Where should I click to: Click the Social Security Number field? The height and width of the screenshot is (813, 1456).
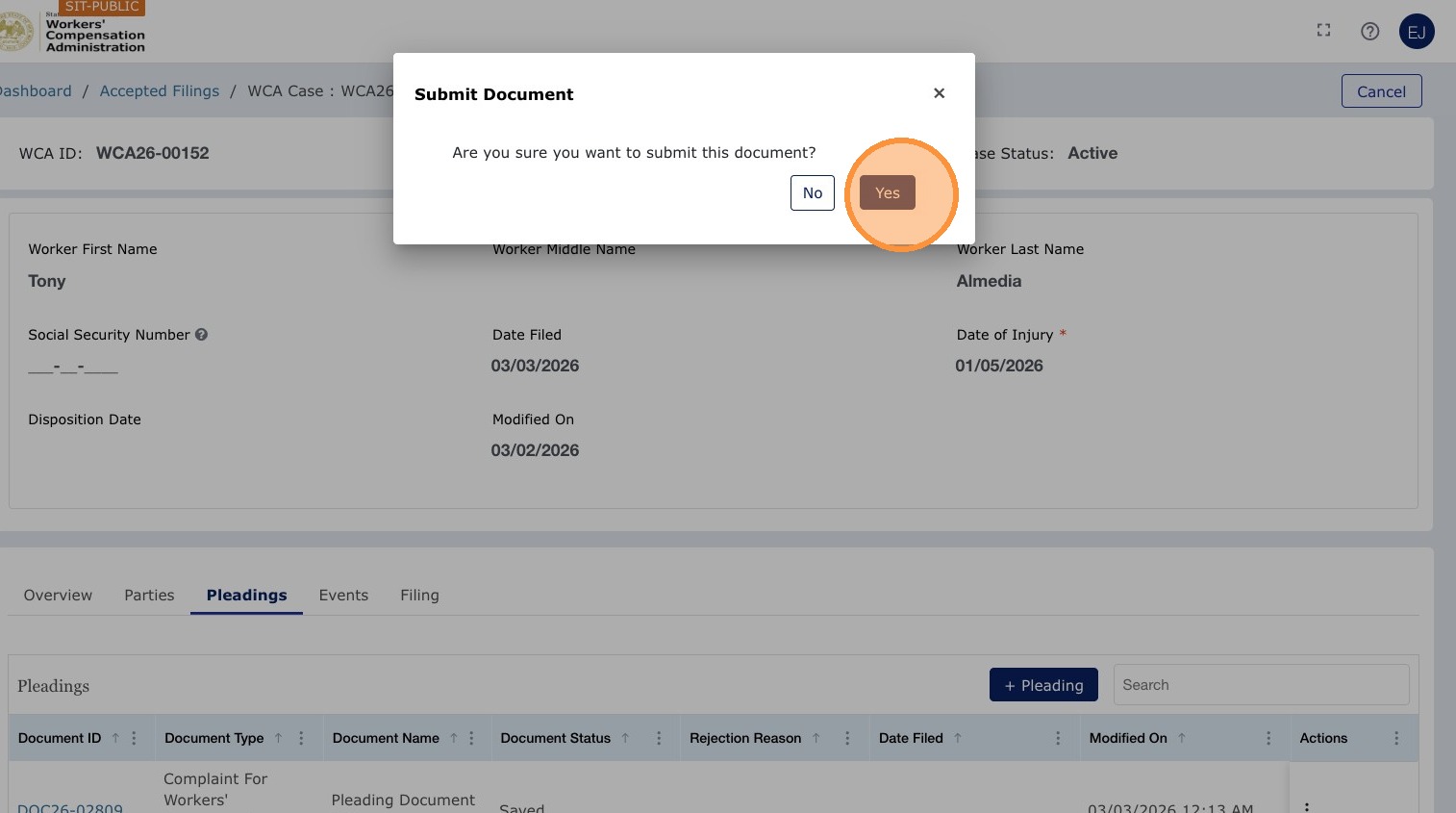point(73,367)
